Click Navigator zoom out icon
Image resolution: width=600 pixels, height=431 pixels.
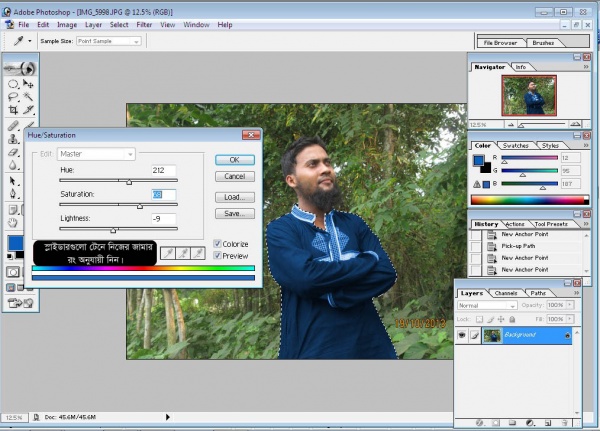[x=511, y=124]
